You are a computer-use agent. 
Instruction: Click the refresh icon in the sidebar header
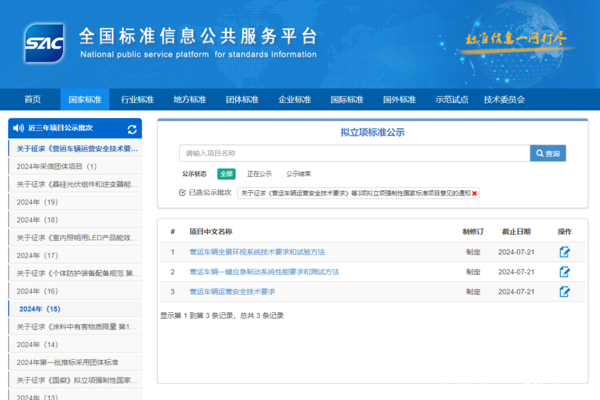132,129
